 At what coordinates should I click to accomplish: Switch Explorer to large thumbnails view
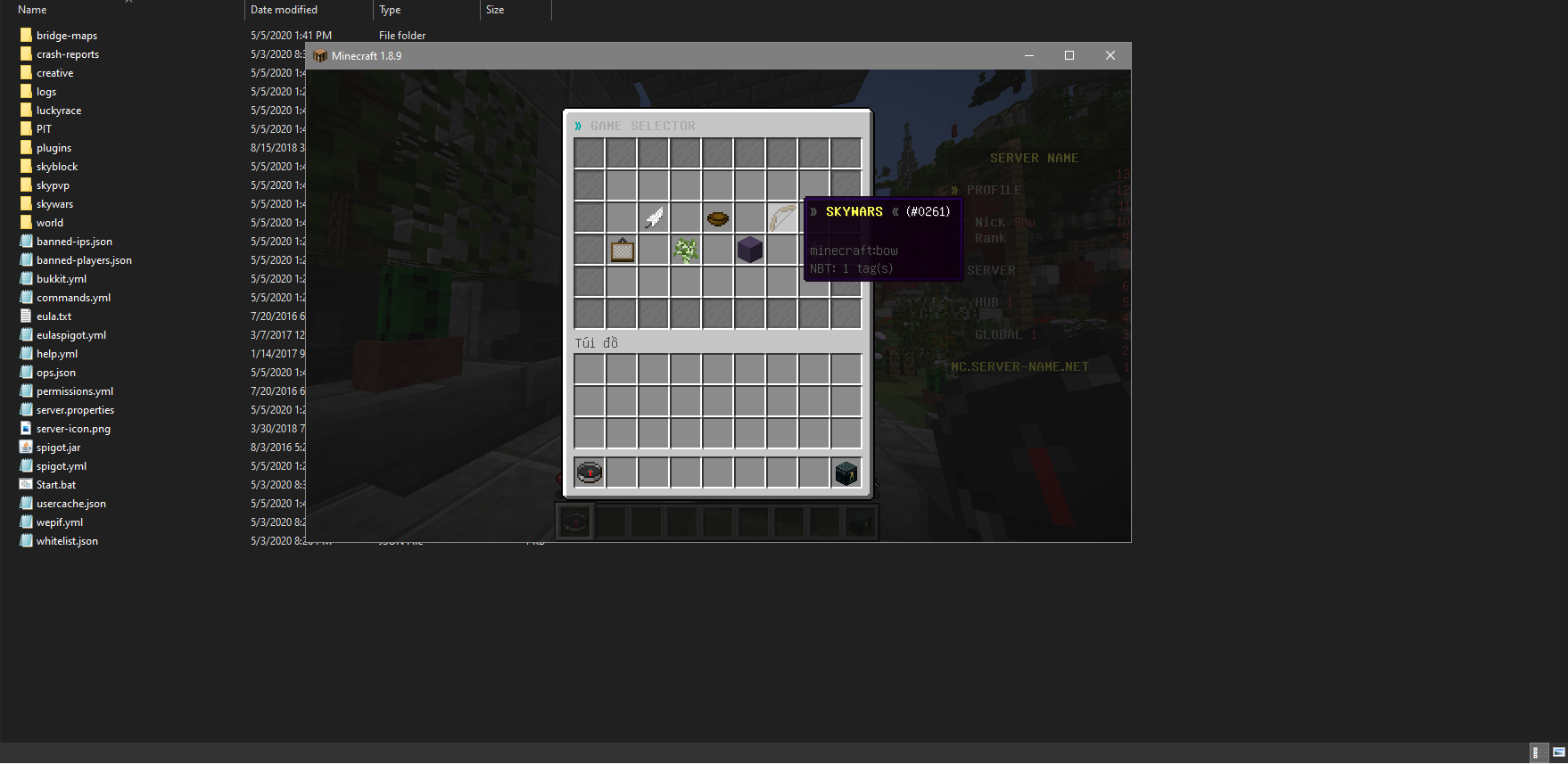point(1558,752)
